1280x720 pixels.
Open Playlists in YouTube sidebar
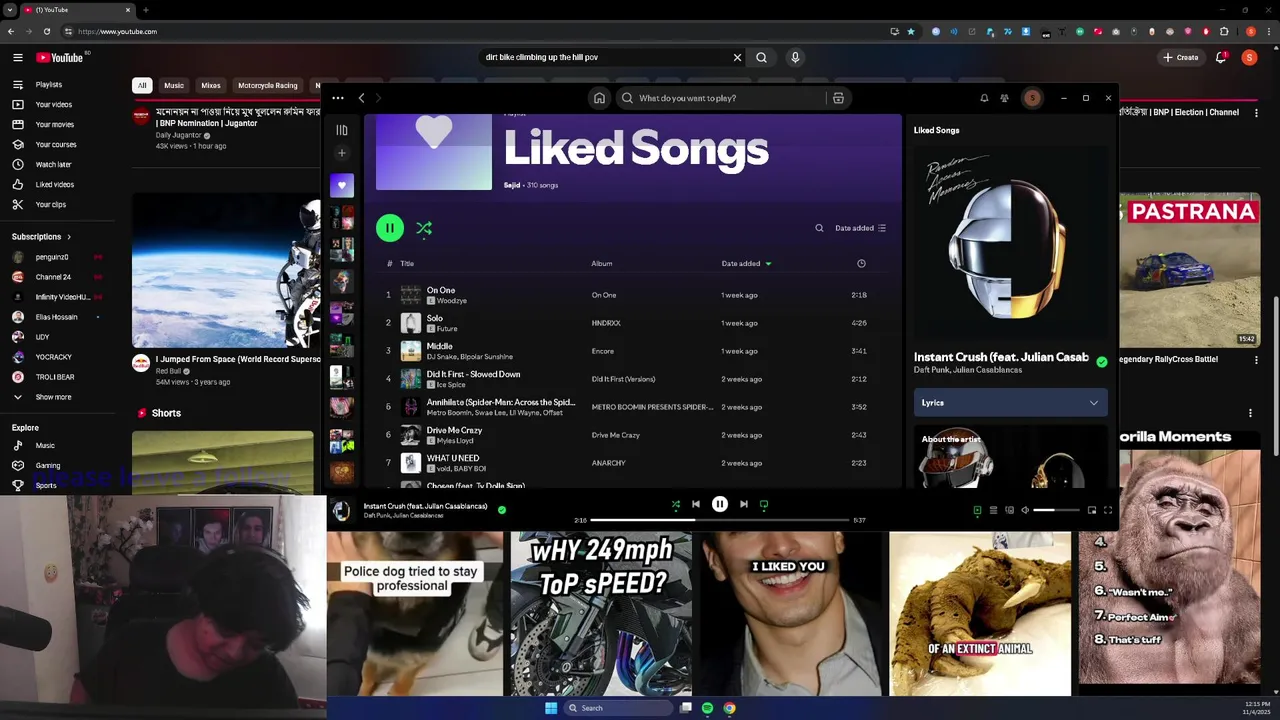tap(49, 85)
